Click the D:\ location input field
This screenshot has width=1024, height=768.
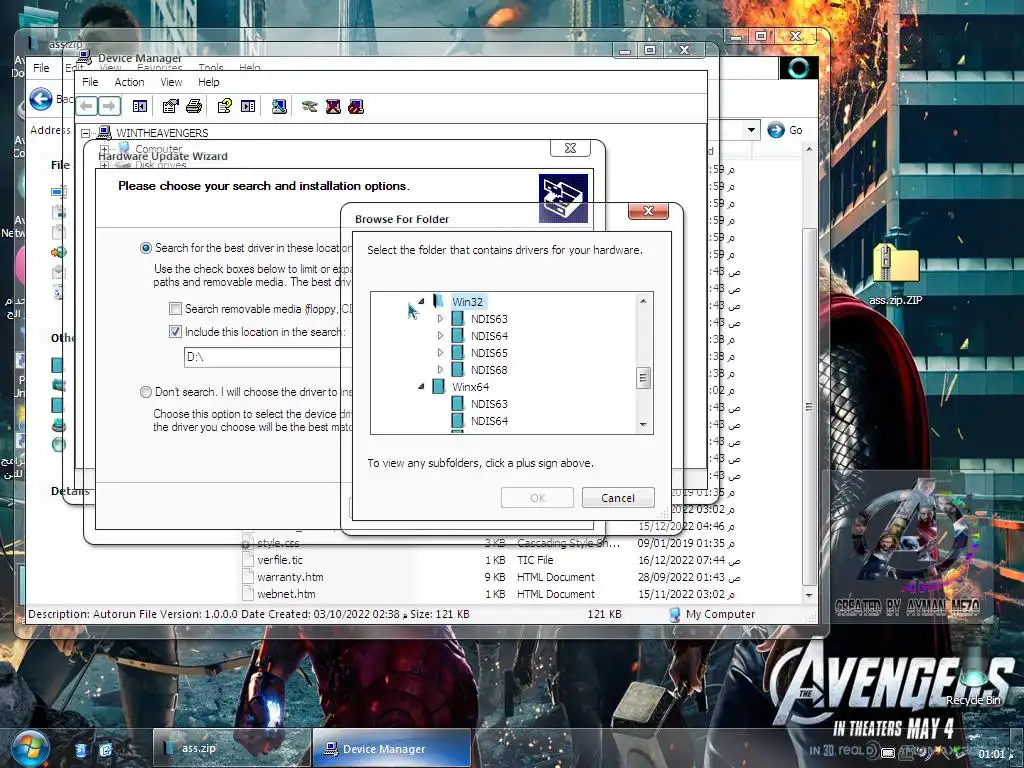pos(268,357)
